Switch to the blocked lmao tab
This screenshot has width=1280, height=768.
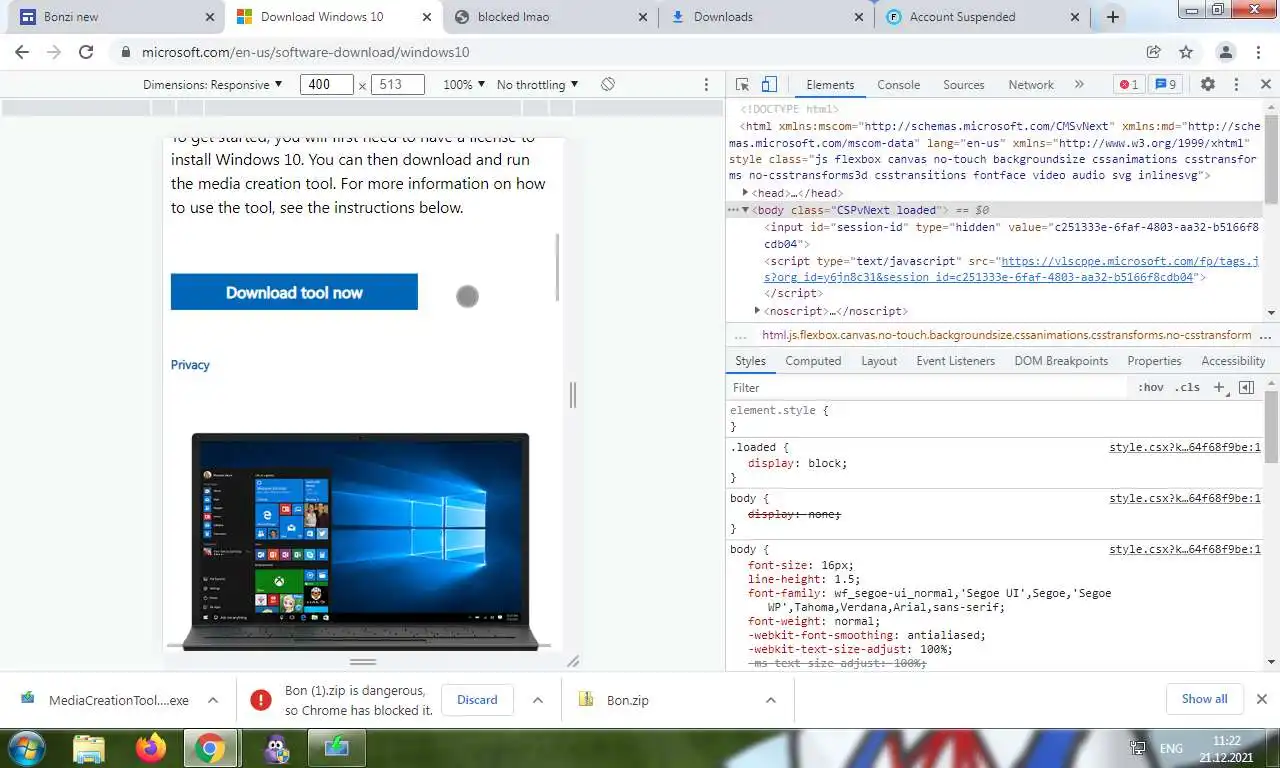click(551, 17)
